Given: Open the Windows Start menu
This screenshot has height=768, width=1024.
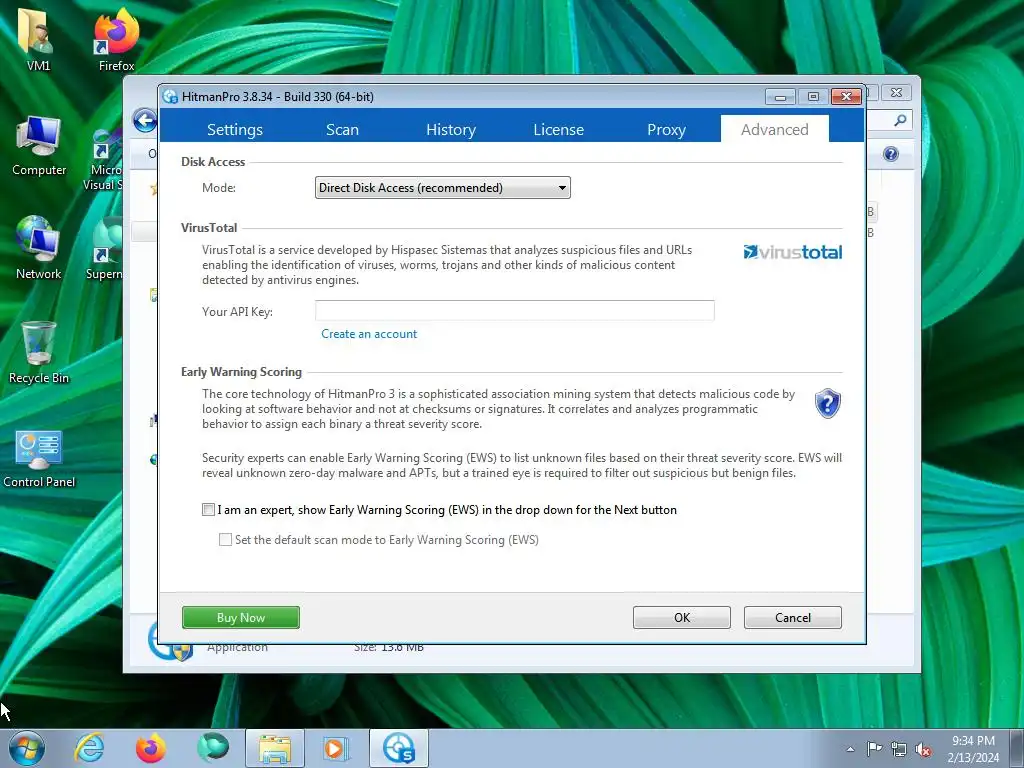Looking at the screenshot, I should coord(27,748).
